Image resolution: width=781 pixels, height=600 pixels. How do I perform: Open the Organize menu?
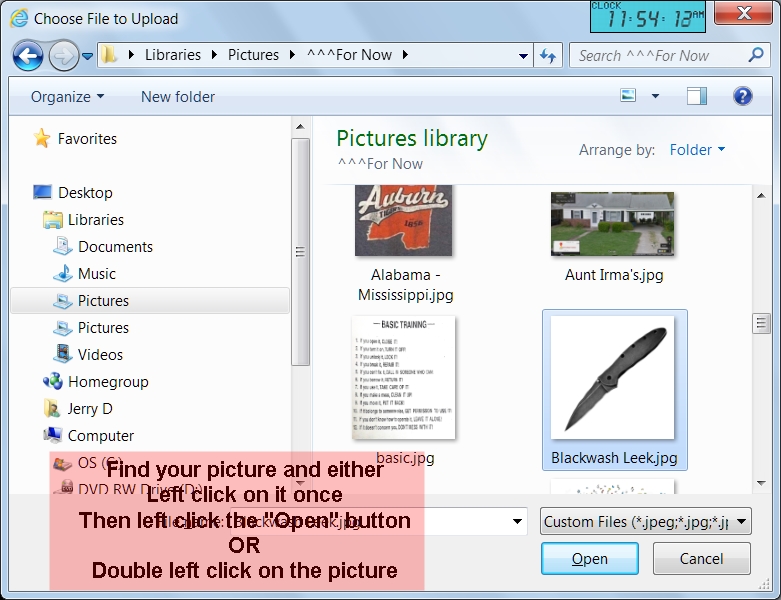tap(67, 97)
